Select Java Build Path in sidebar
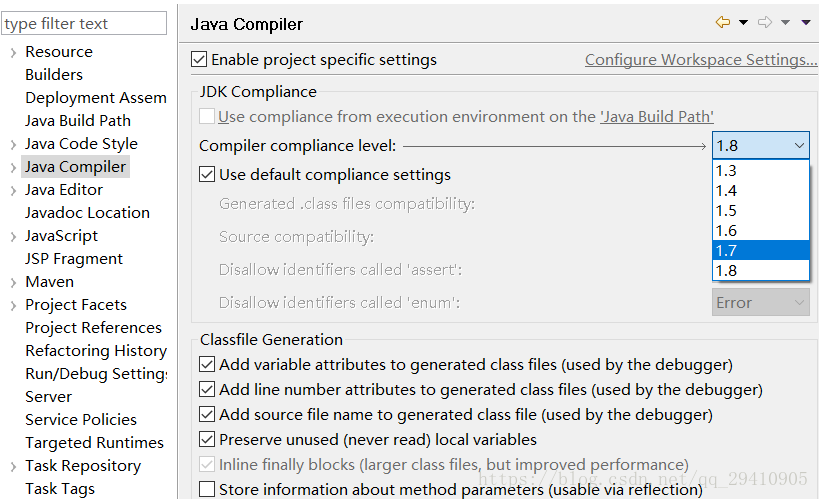Image resolution: width=819 pixels, height=499 pixels. tap(78, 121)
